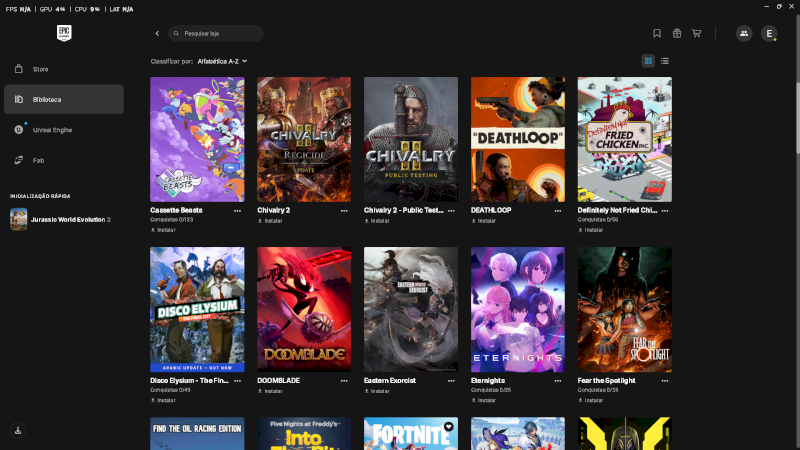Screen dimensions: 800x450
Task: Open Chivalry 2 Regicide cover thumbnail
Action: (x=304, y=139)
